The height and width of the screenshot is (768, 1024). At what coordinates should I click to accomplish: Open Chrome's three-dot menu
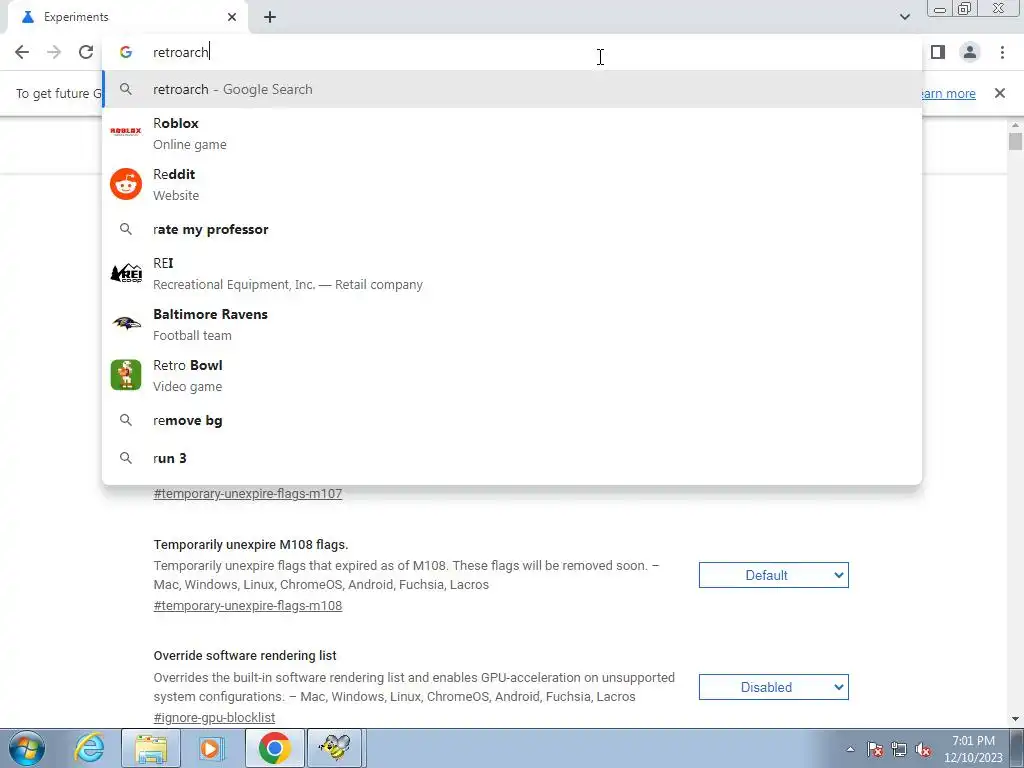pyautogui.click(x=1002, y=52)
